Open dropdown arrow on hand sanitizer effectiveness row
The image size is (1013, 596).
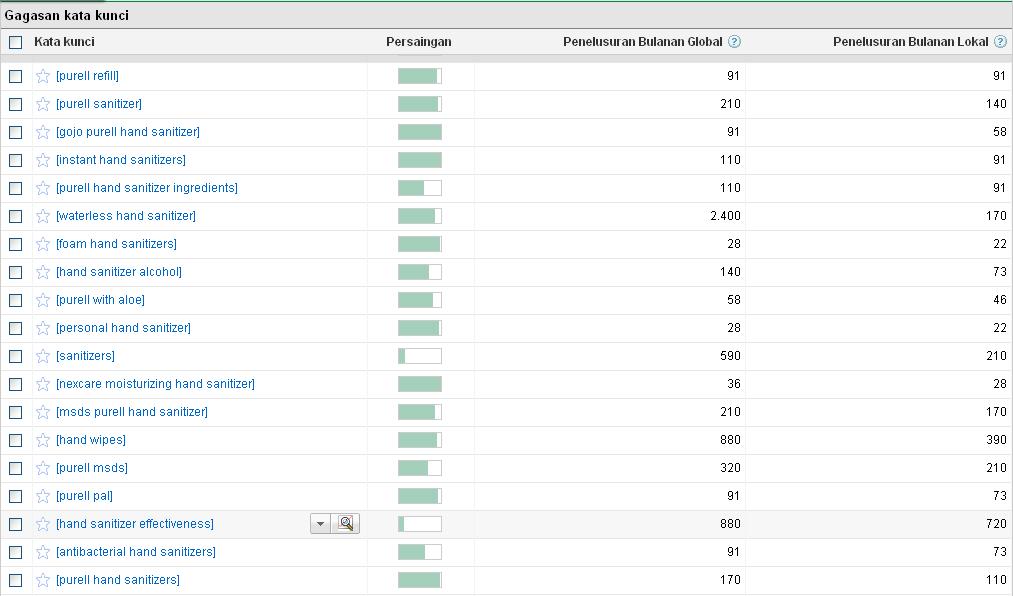(x=320, y=524)
